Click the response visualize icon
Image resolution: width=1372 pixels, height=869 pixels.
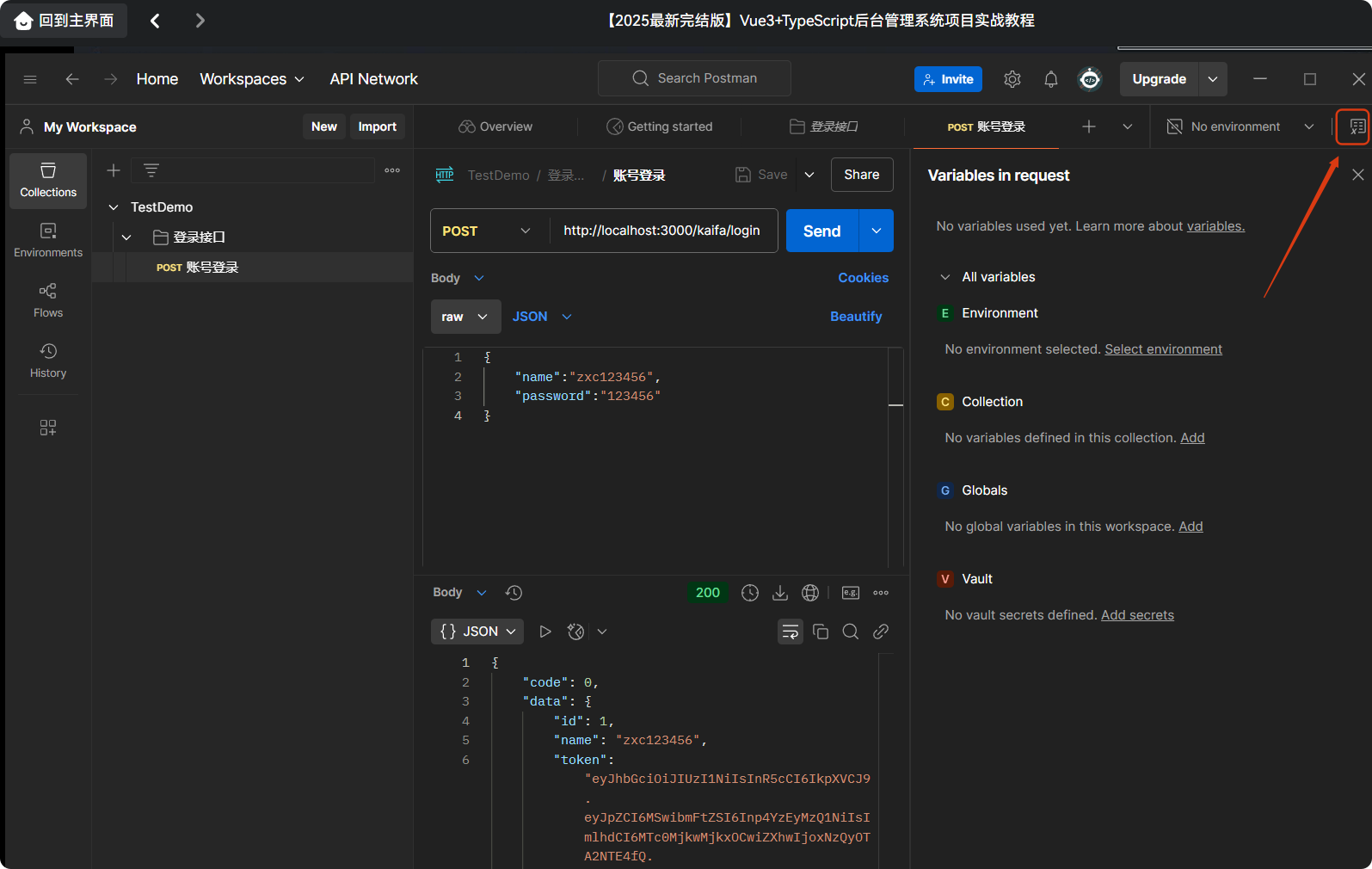click(576, 632)
